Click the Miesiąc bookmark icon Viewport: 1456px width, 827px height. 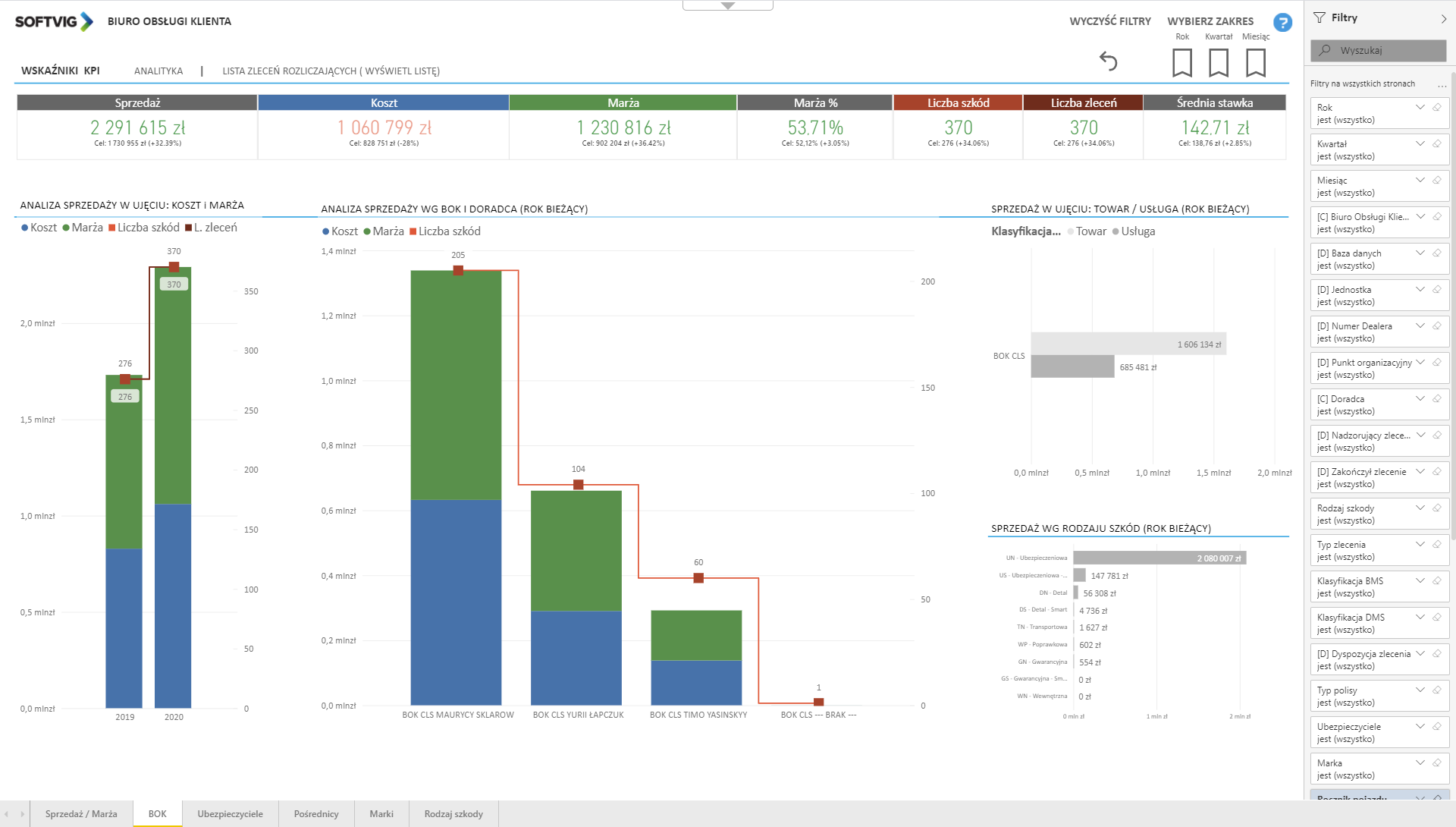click(1255, 62)
